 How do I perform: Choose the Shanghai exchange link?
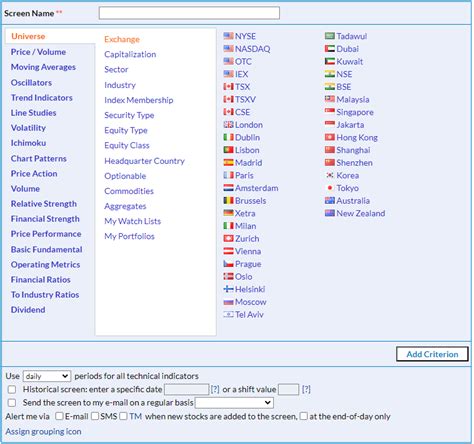pos(353,150)
